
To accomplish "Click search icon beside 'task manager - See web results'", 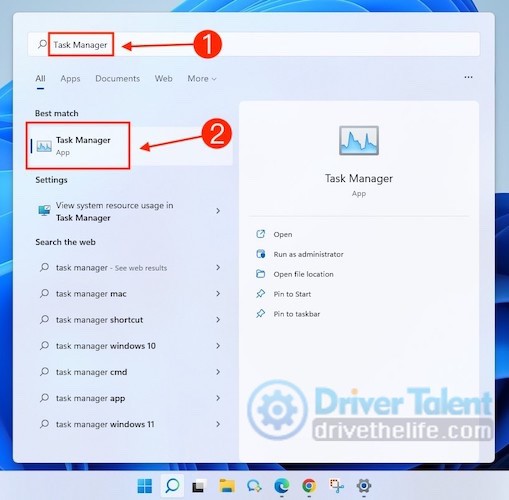I will click(44, 267).
